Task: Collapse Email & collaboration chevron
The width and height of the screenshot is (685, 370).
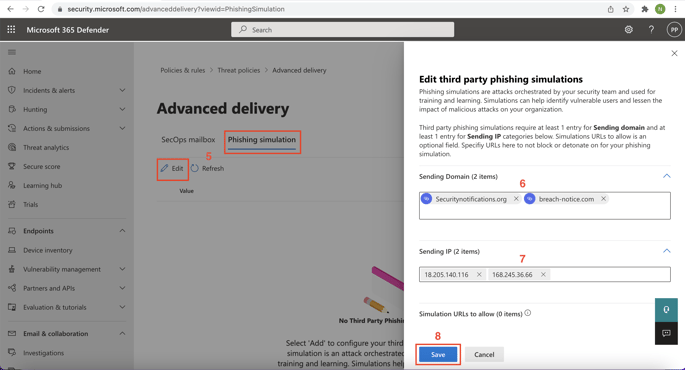Action: tap(122, 333)
